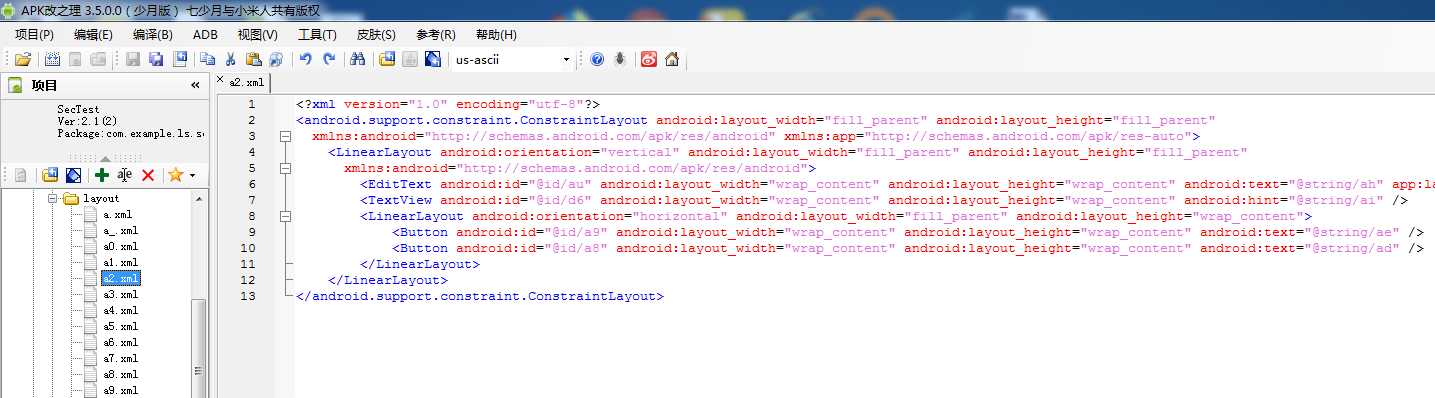The height and width of the screenshot is (398, 1435).
Task: Click the Copy icon in the main toolbar
Action: pos(208,59)
